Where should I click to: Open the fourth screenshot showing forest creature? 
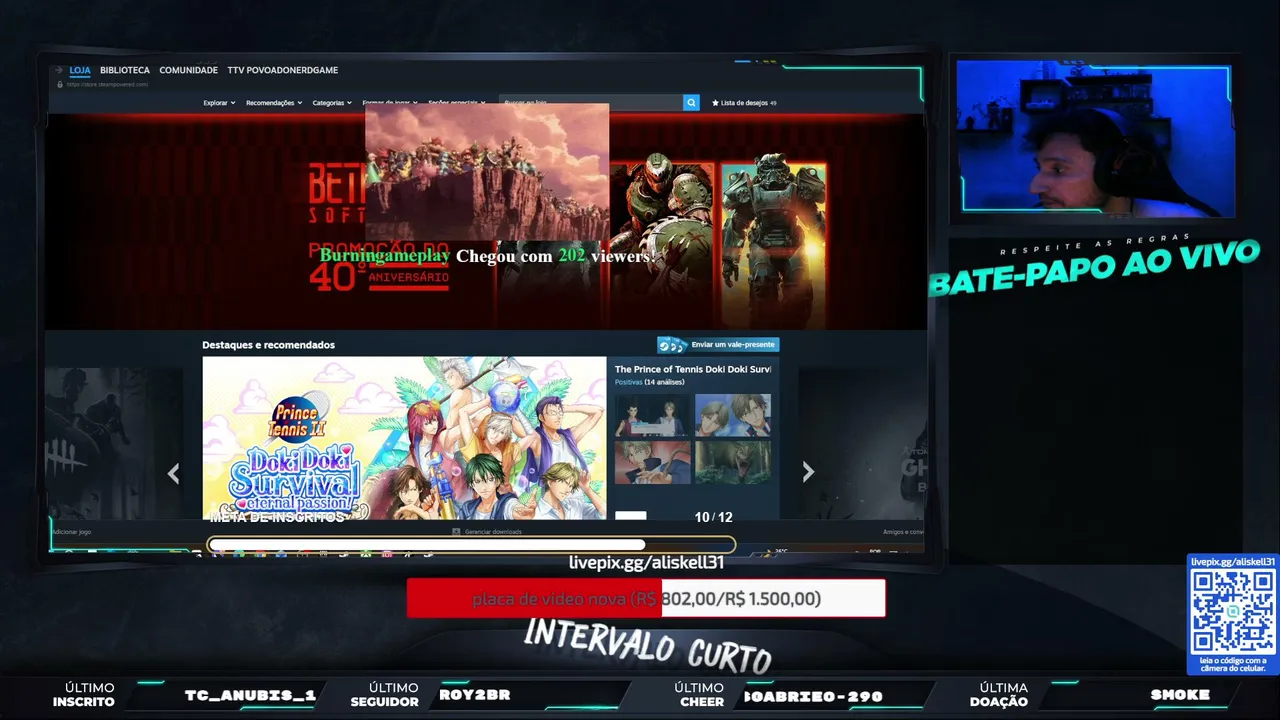coord(733,462)
